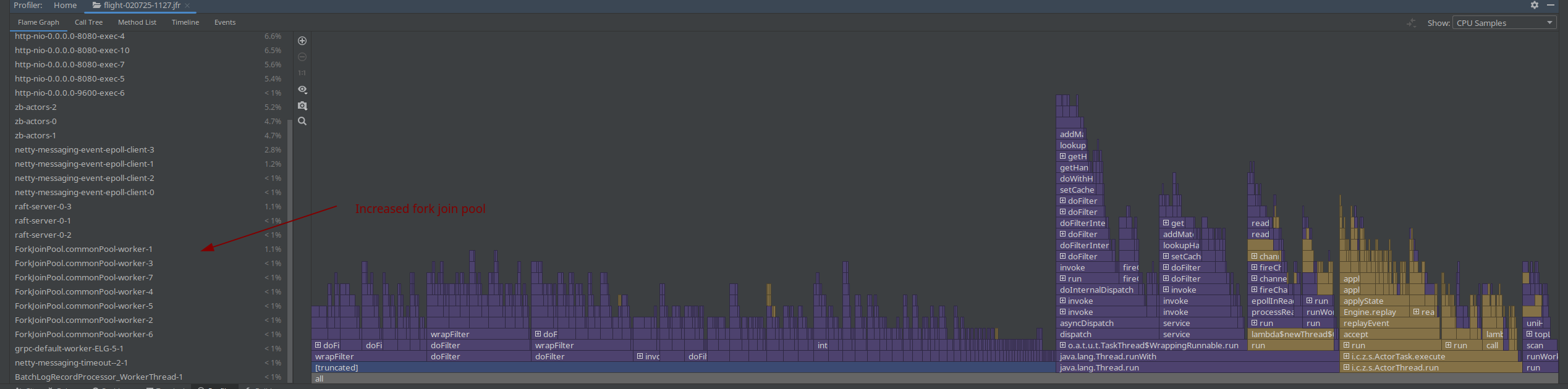Select netty-messaging-timeout--2-1 thread

tap(148, 362)
